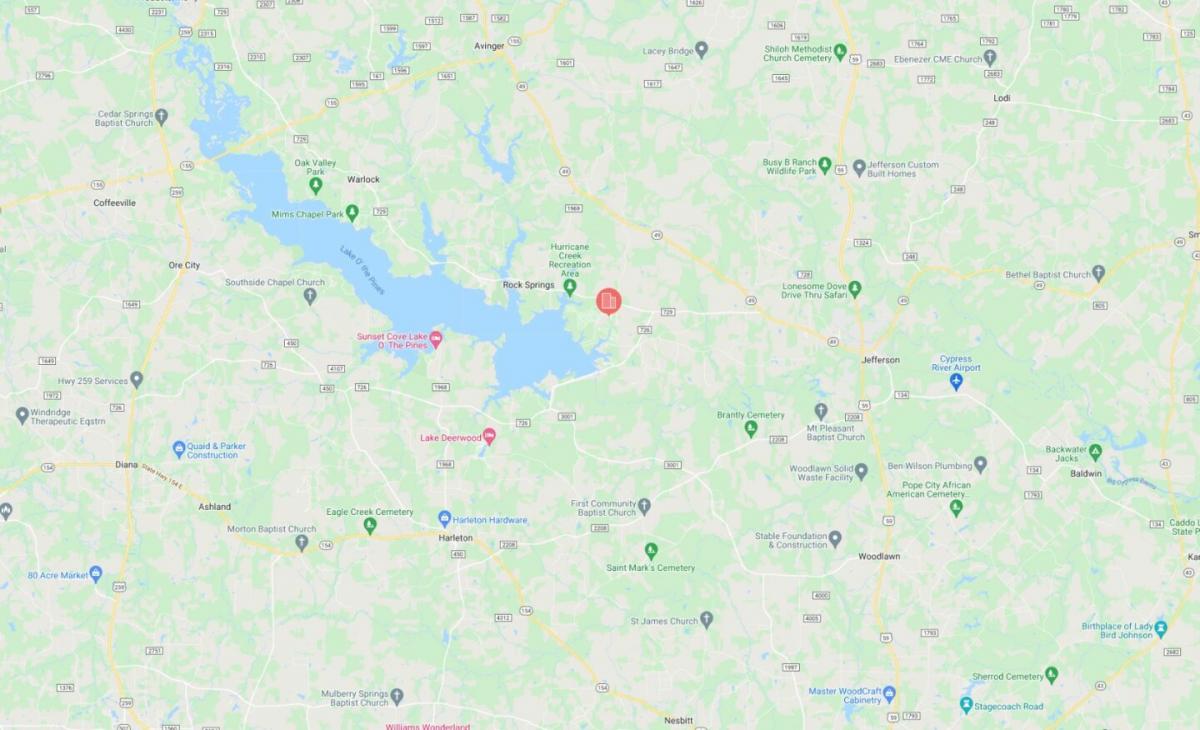This screenshot has height=730, width=1200.
Task: Select the Hurricane Creek Recreation Area pin
Action: 570,287
